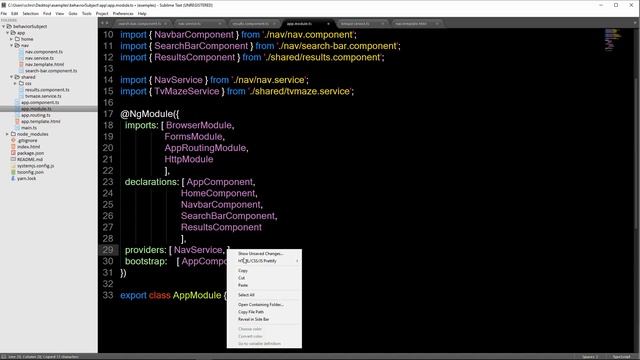Viewport: 640px width, 360px height.
Task: Click the home folder icon
Action: pyautogui.click(x=17, y=39)
